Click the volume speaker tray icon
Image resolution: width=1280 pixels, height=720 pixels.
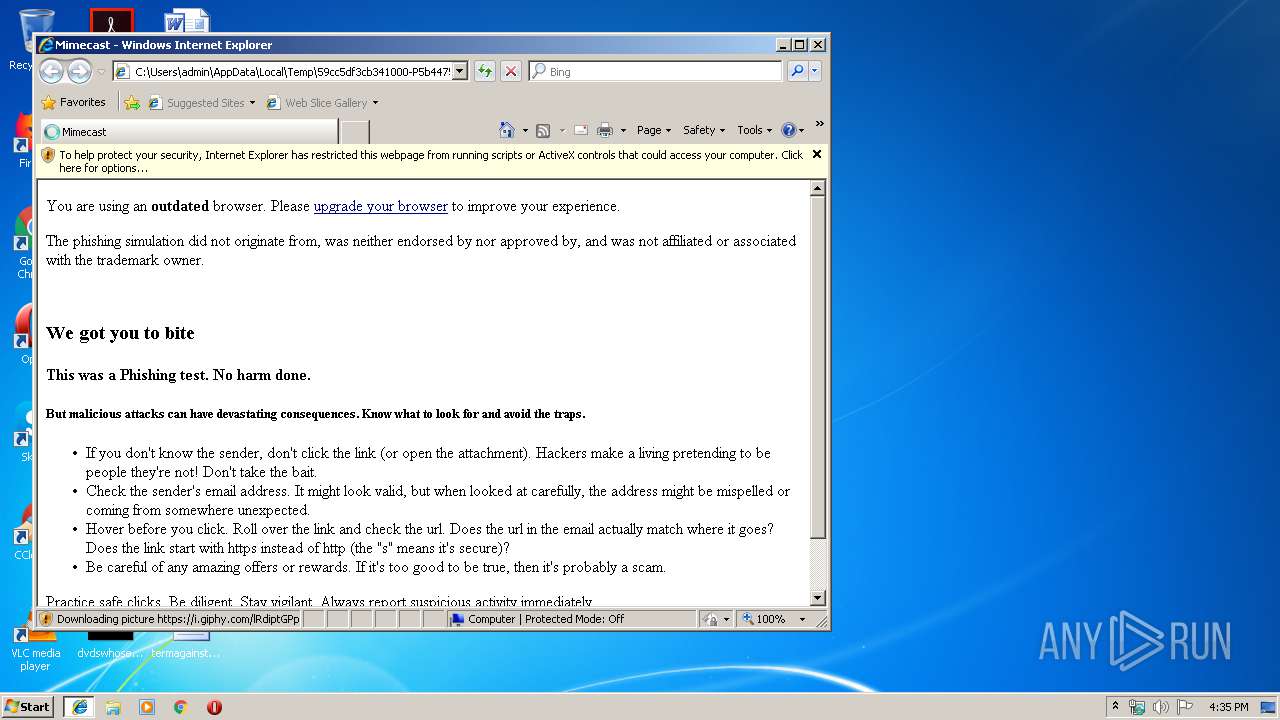pos(1161,707)
